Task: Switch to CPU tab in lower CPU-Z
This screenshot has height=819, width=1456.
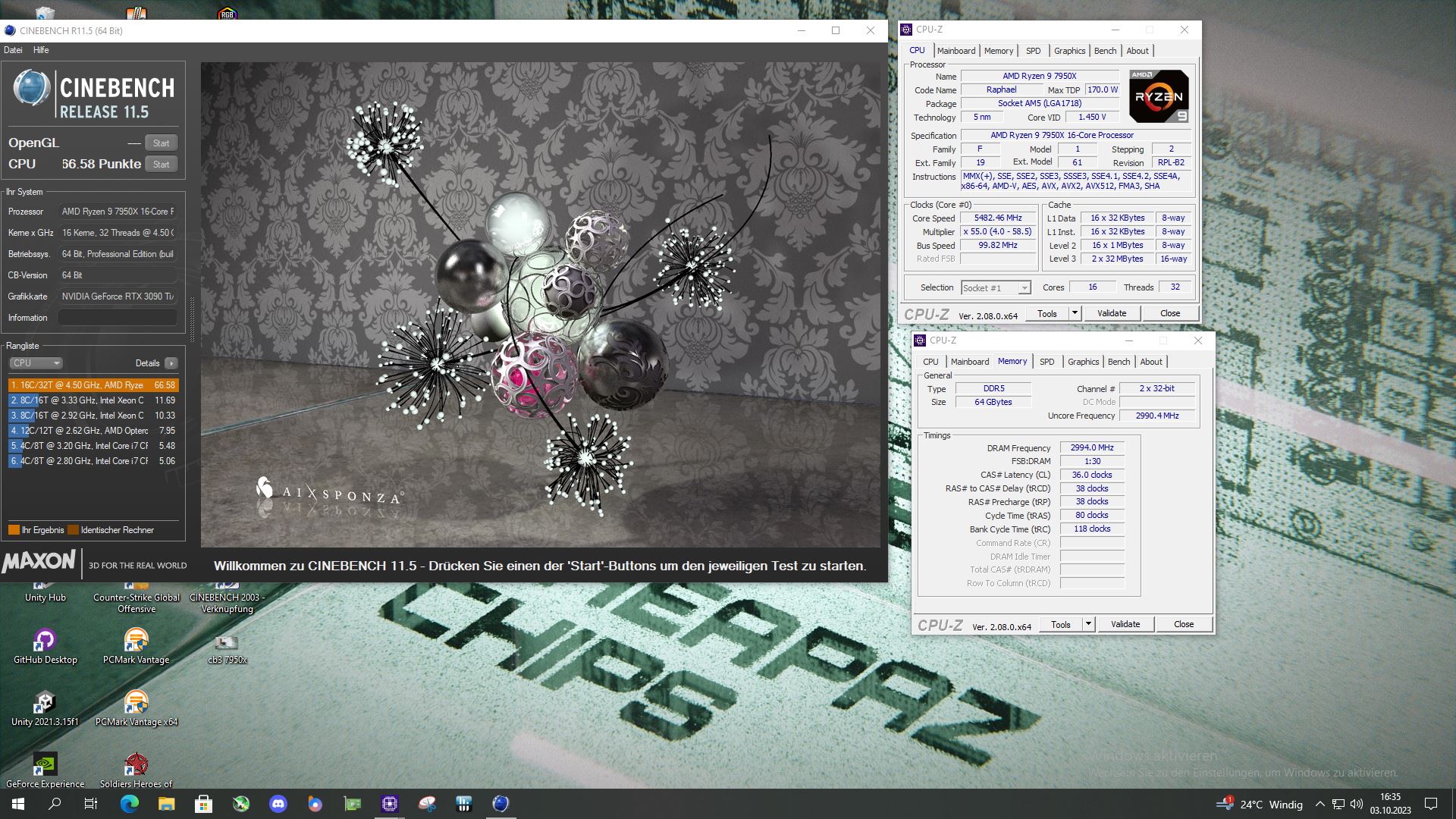Action: tap(930, 362)
